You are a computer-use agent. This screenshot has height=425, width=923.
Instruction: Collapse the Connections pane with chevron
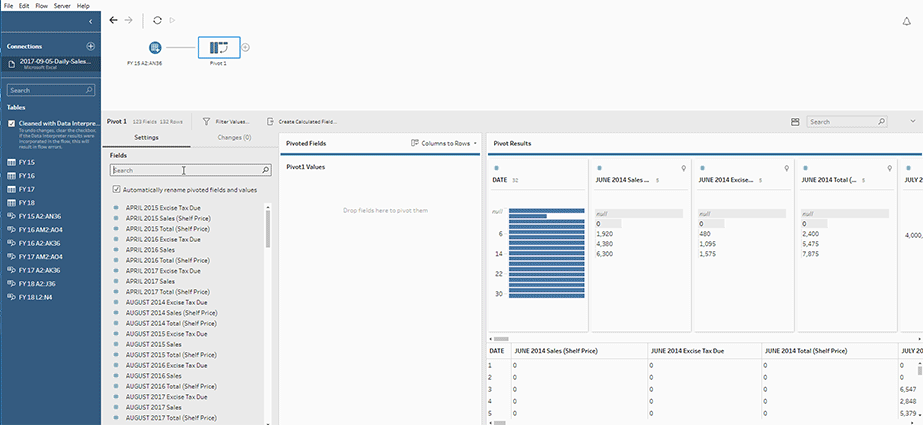point(90,20)
